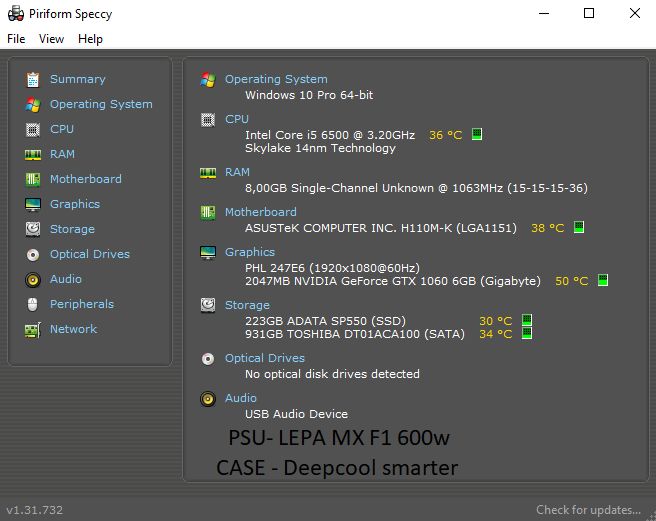This screenshot has width=656, height=521.
Task: Click the RAM module icon in sidebar
Action: click(33, 154)
